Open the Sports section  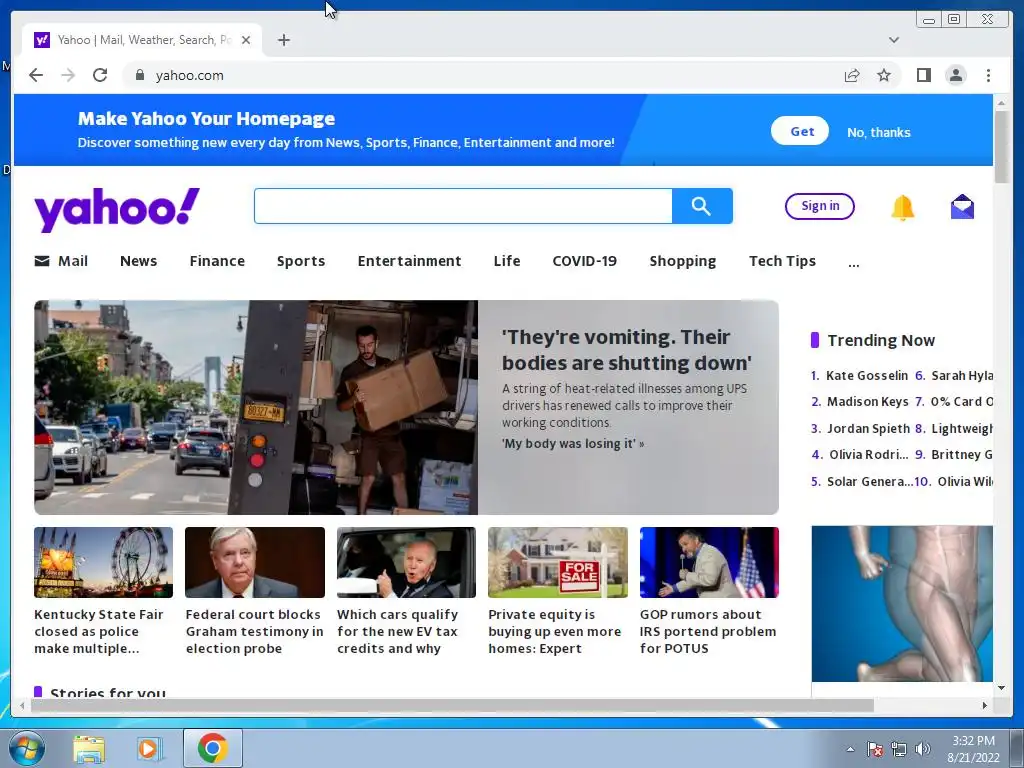(300, 261)
